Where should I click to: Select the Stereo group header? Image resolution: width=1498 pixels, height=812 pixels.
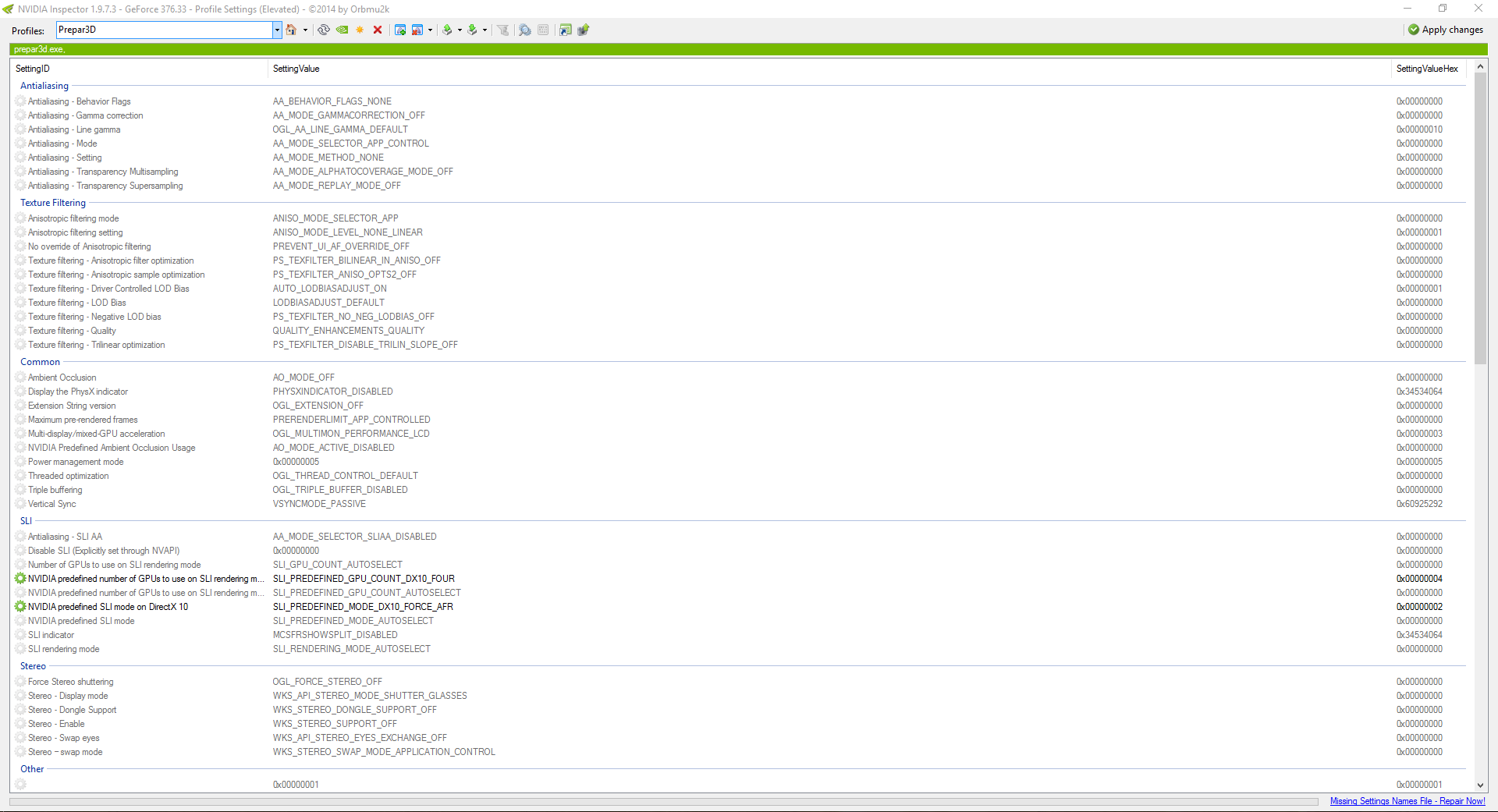33,666
